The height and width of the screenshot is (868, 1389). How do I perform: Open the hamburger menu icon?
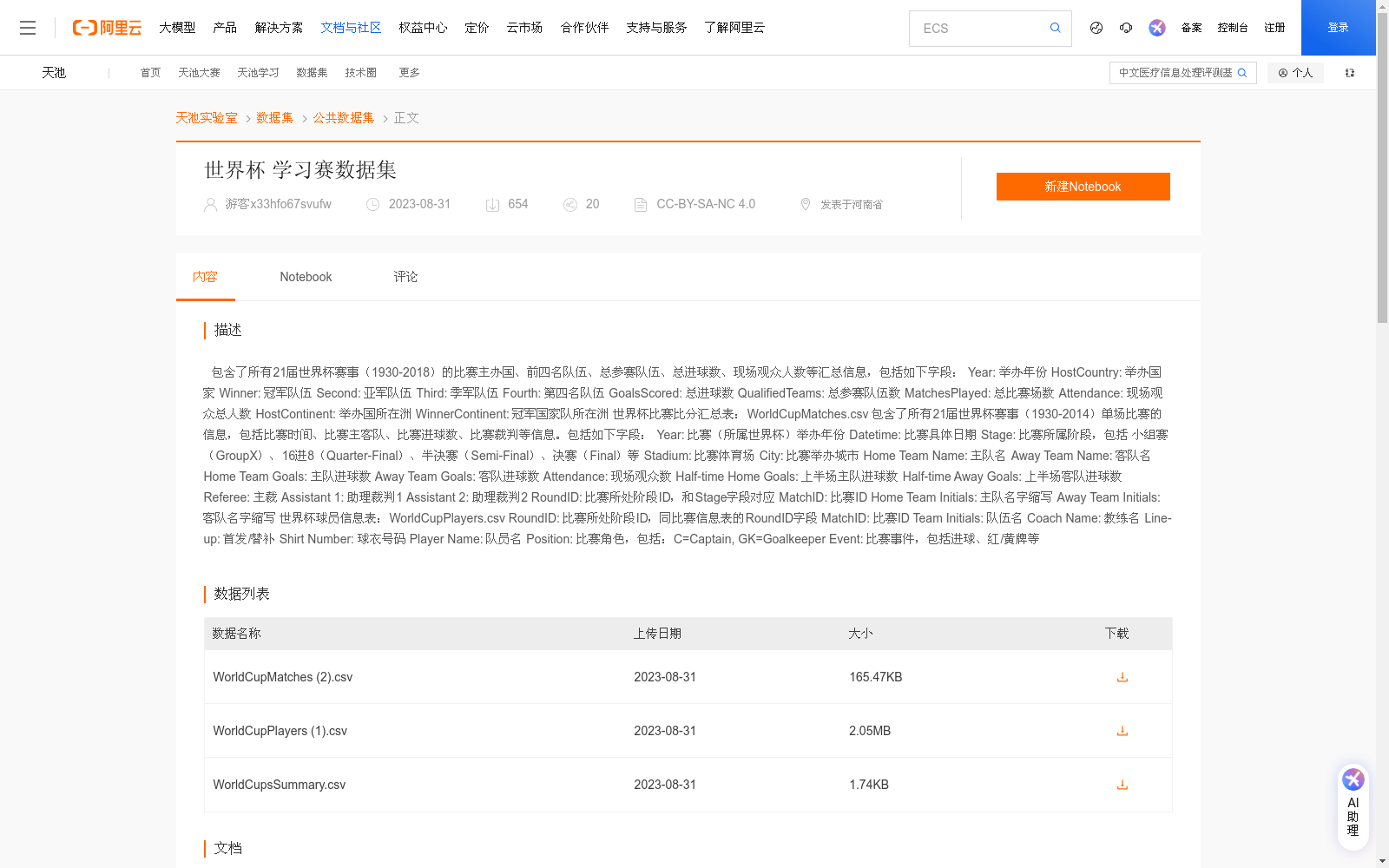coord(28,28)
